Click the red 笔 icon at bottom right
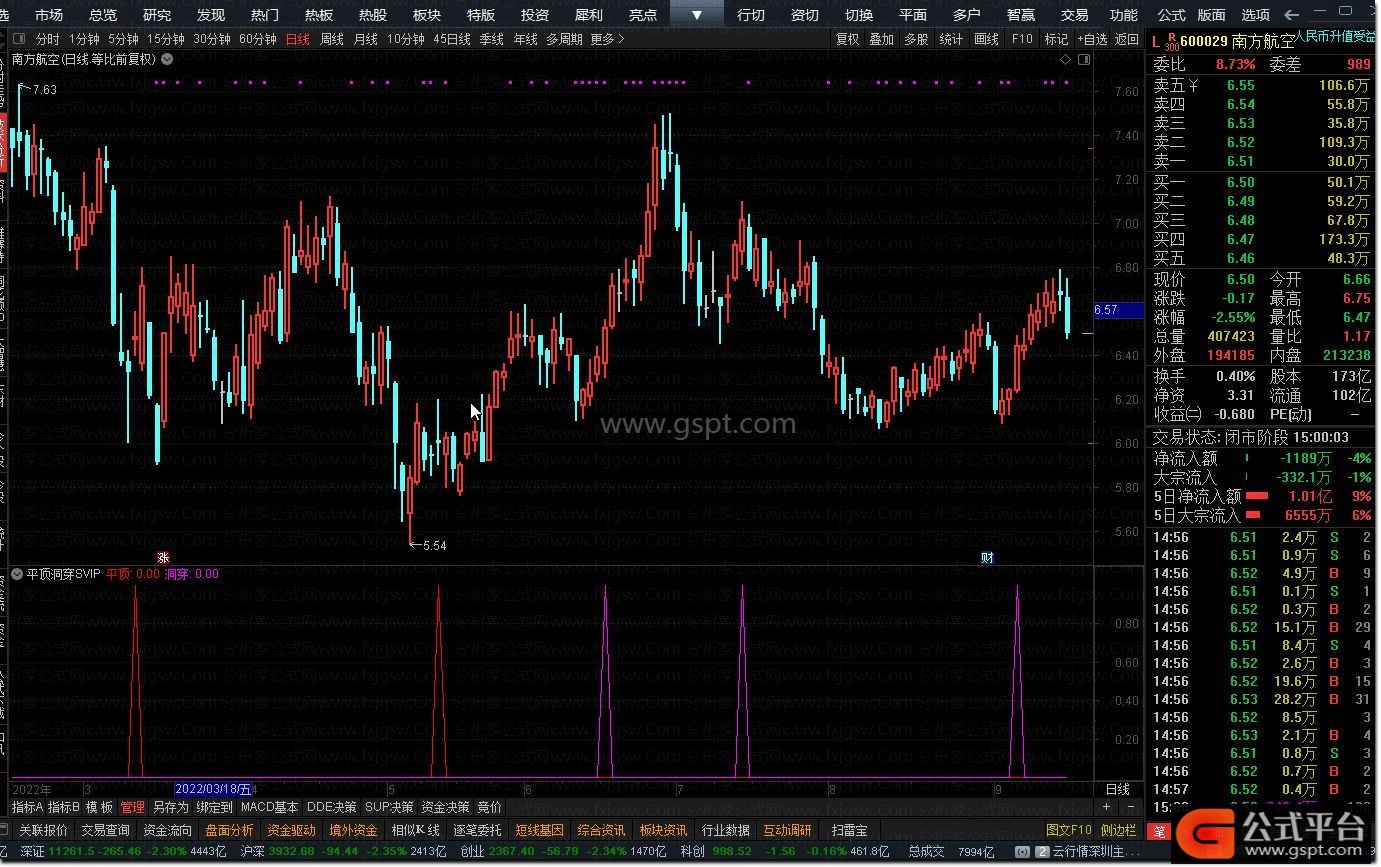1381x867 pixels. tap(1158, 831)
